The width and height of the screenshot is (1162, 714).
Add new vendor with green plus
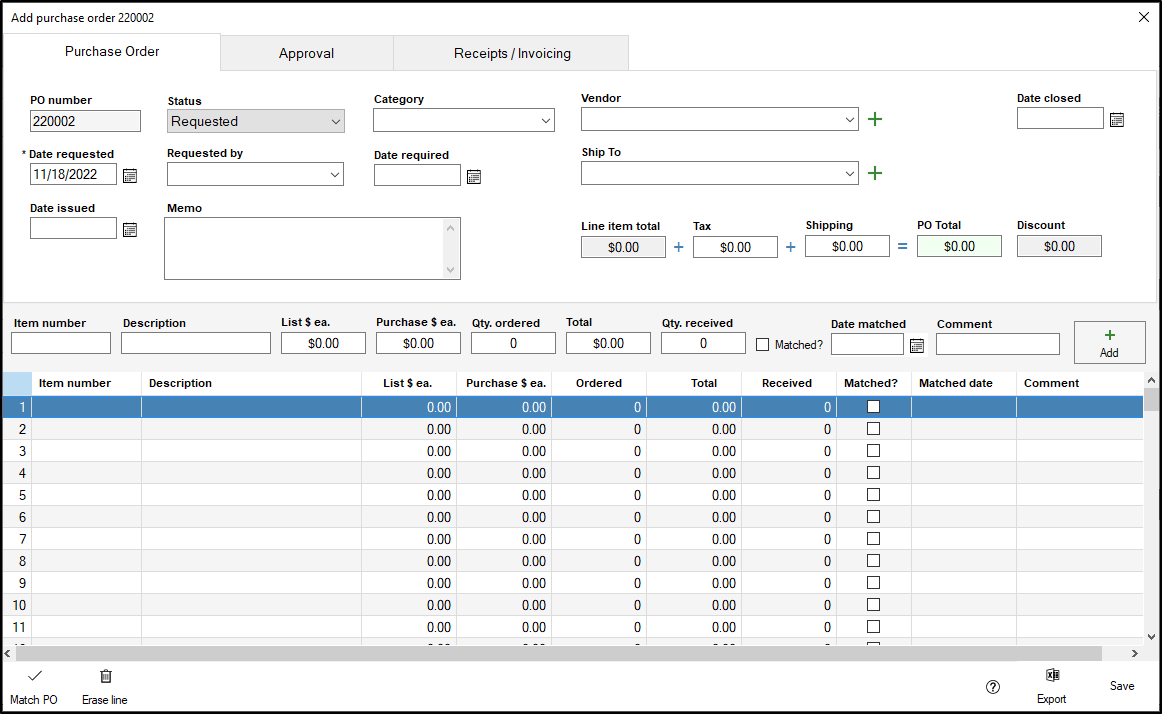875,119
